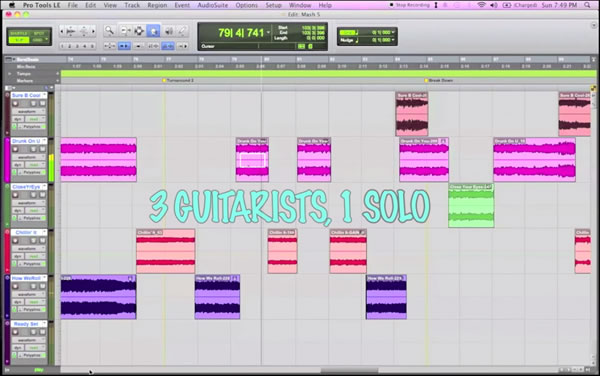Open the Setup menu
This screenshot has height=376, width=600.
[x=273, y=5]
